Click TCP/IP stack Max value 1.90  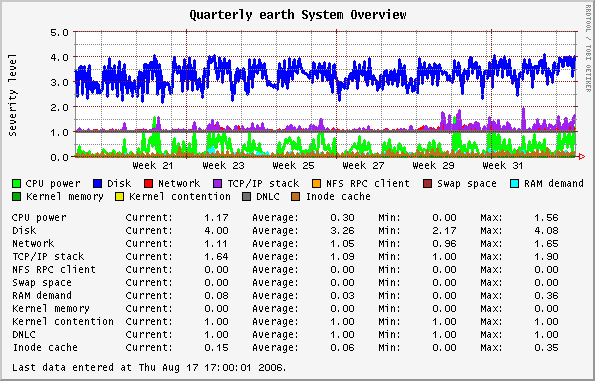[546, 257]
